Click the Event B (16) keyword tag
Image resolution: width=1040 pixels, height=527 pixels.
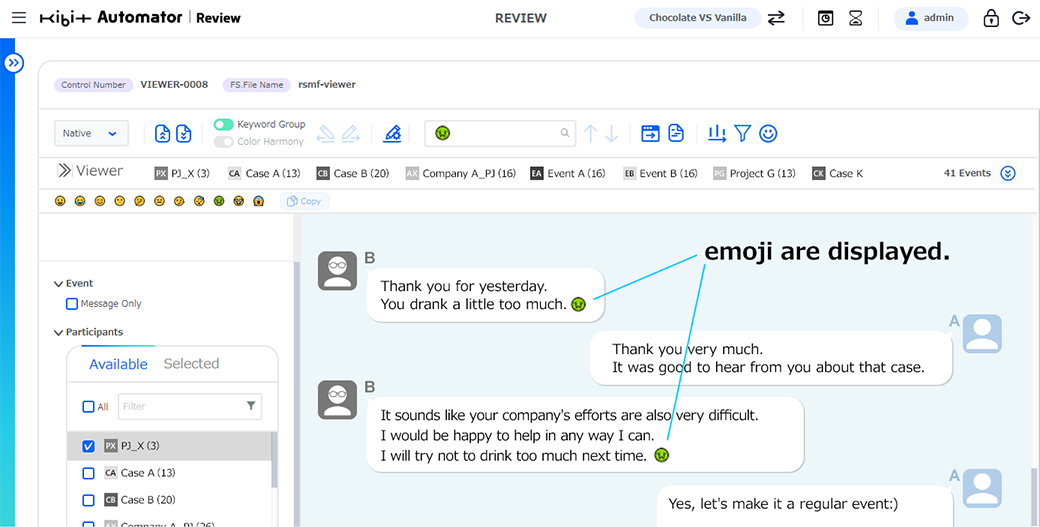660,173
